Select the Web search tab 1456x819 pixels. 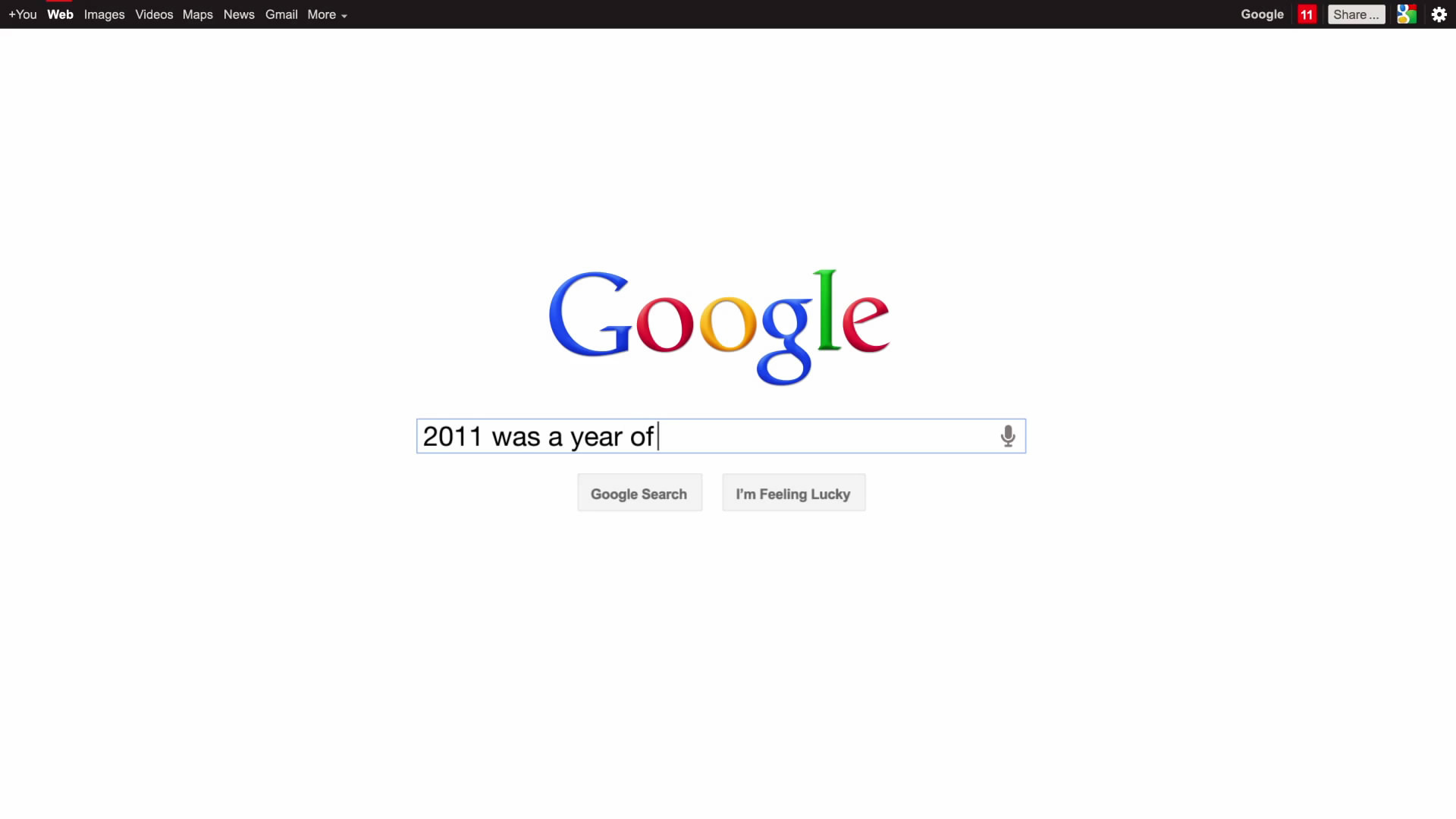click(60, 14)
